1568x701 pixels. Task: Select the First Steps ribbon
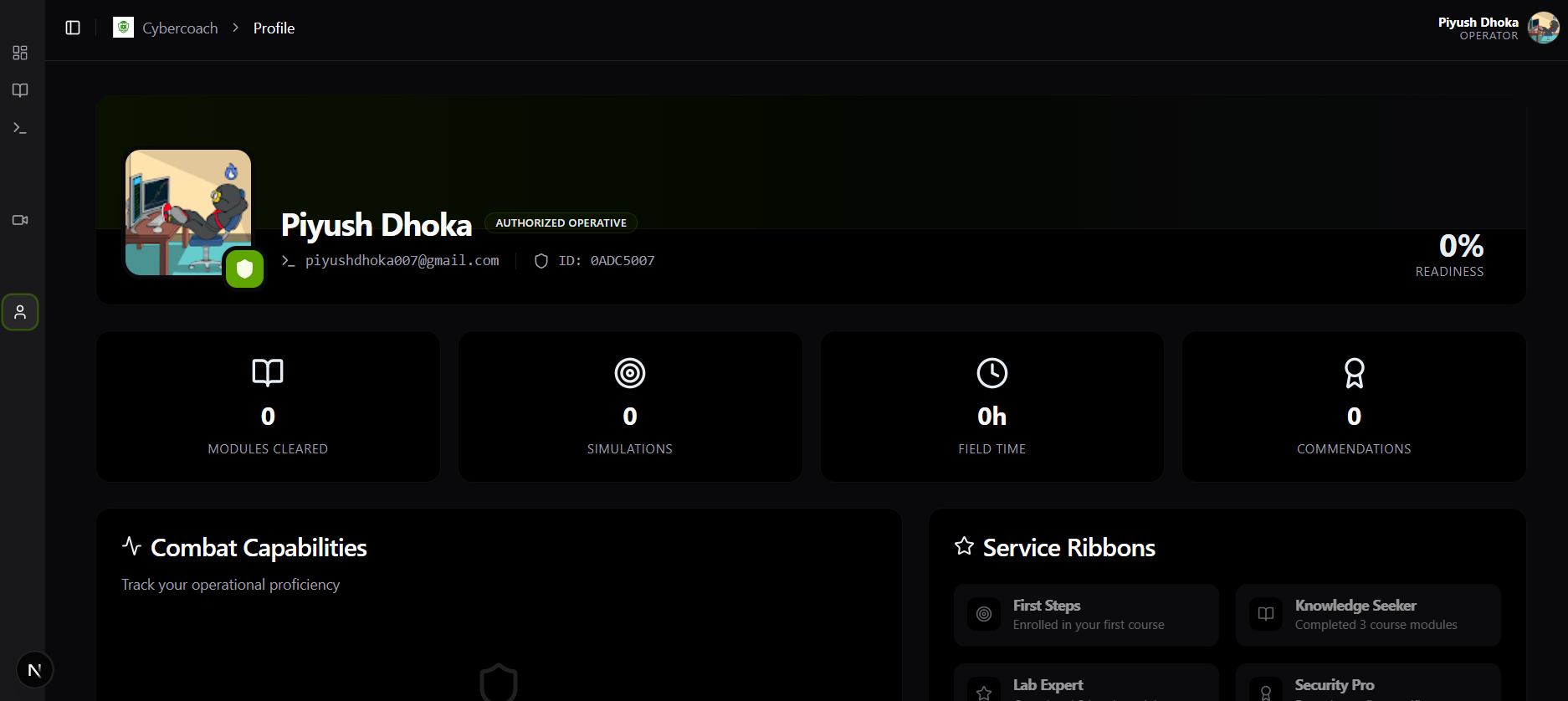[1086, 615]
